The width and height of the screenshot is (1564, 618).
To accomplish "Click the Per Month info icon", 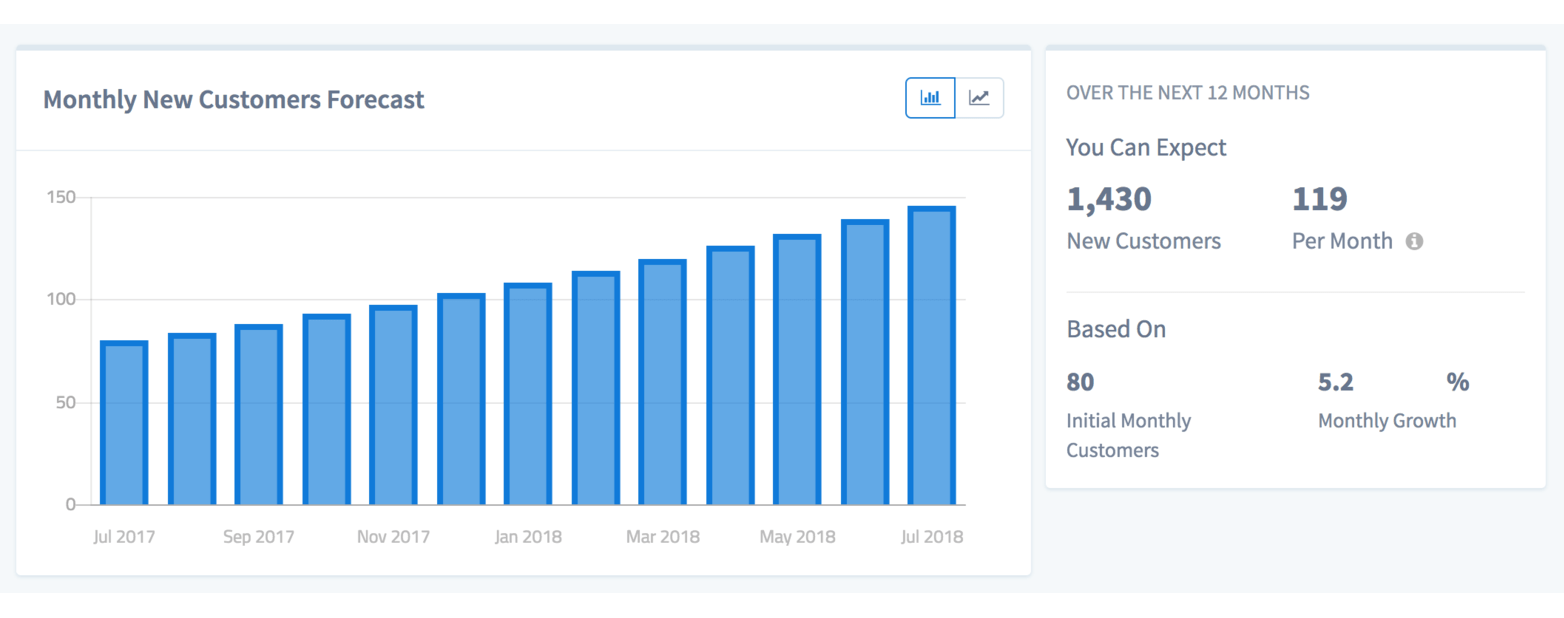I will 1414,241.
